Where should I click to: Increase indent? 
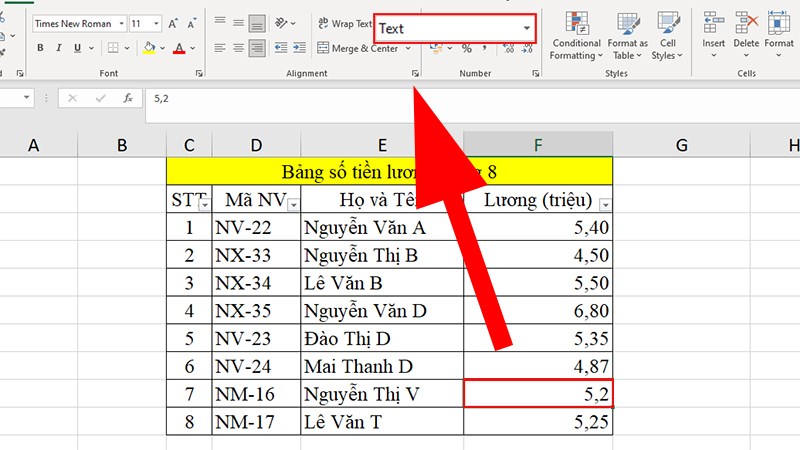pos(299,48)
